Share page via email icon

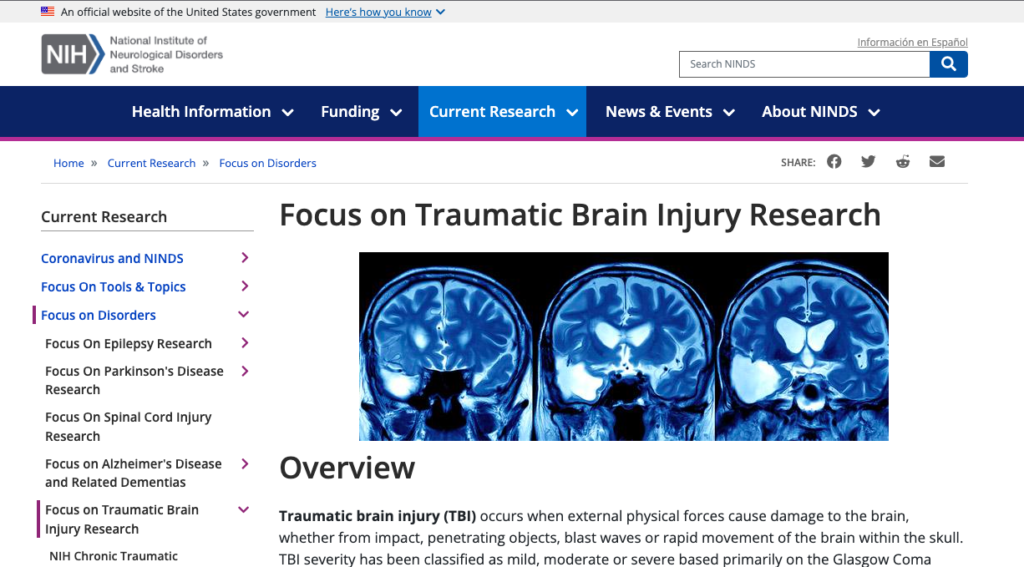[x=937, y=161]
